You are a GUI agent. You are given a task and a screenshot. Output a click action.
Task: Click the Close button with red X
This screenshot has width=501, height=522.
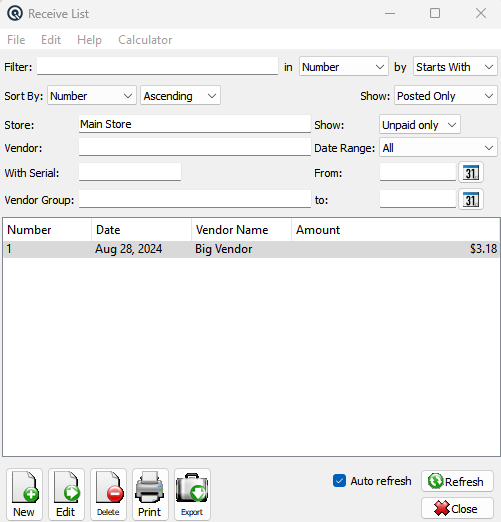[457, 509]
